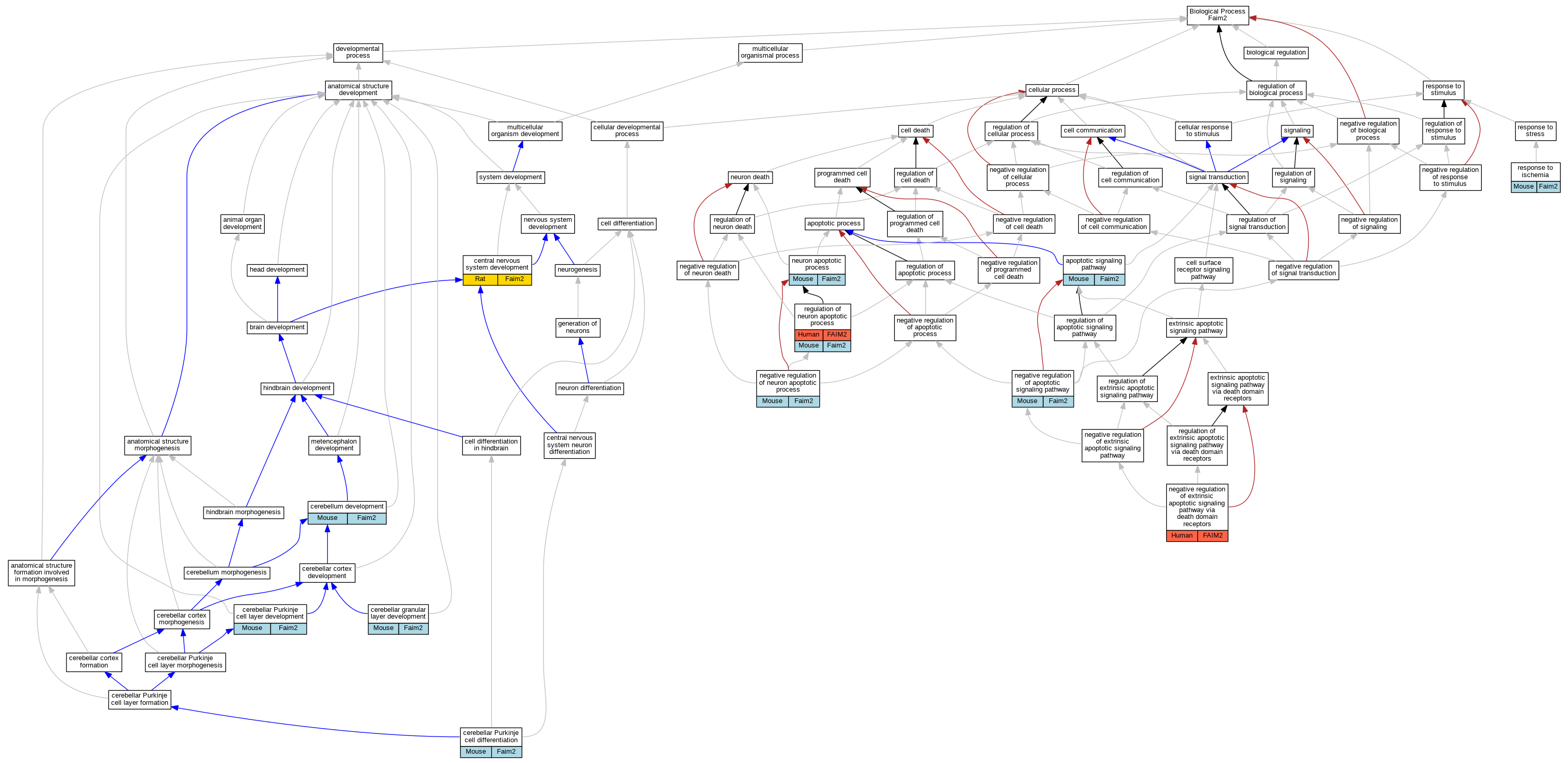
Task: Open the cerebellar Purkinje cell differentiation node
Action: (491, 736)
